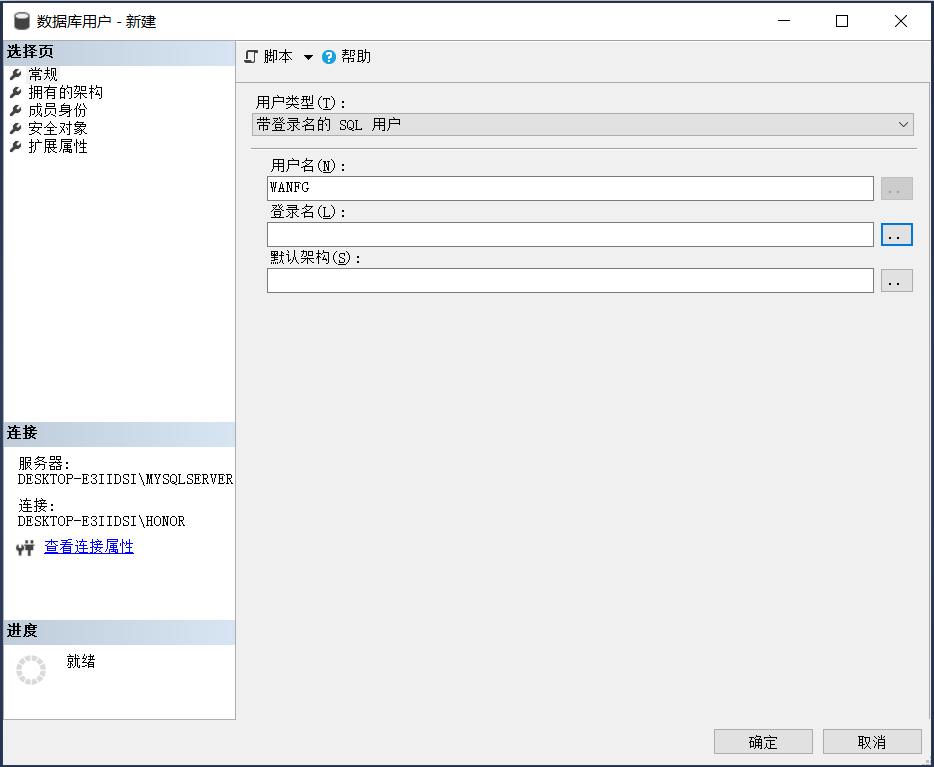Click the connection text DESKTOP-E3IIDSI\HONOR

coord(101,522)
